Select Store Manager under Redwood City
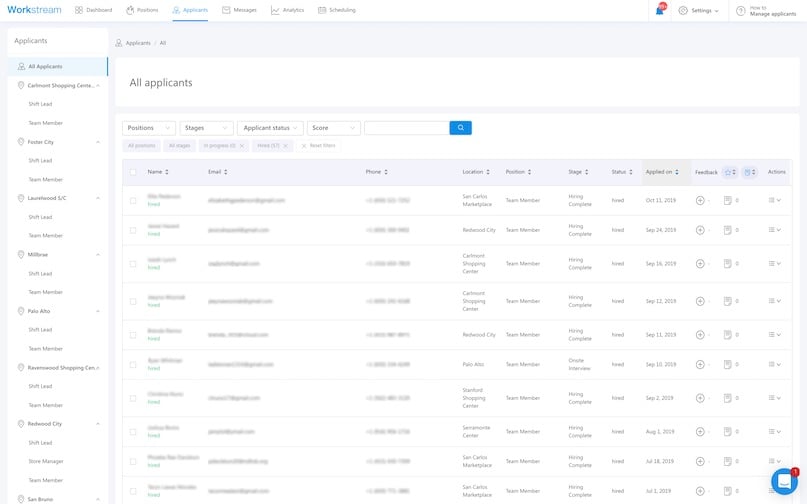The width and height of the screenshot is (807, 504). point(46,461)
